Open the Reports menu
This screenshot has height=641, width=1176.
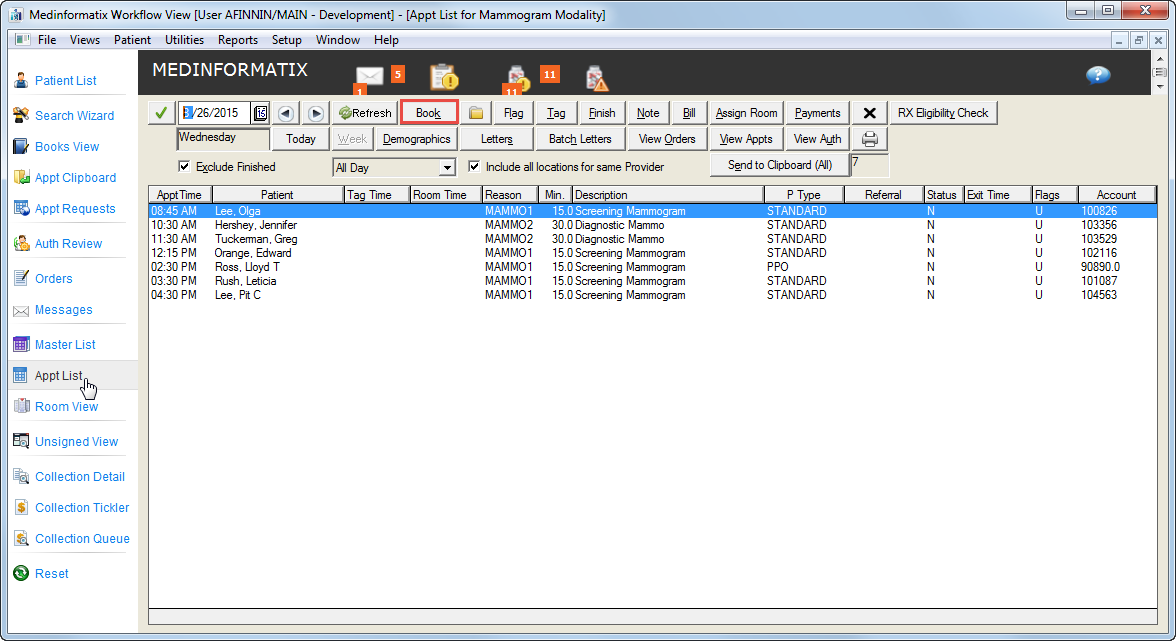coord(238,40)
